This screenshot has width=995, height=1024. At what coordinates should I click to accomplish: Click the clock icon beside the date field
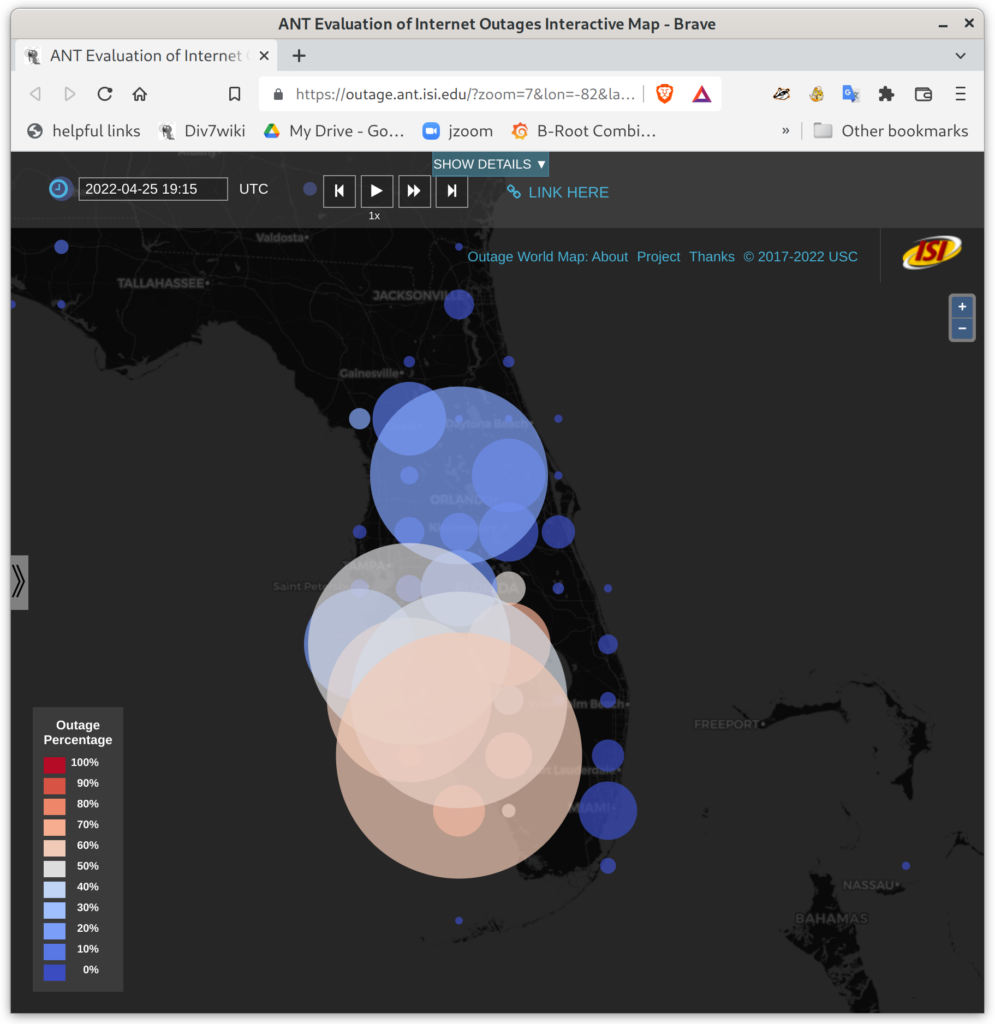(59, 189)
